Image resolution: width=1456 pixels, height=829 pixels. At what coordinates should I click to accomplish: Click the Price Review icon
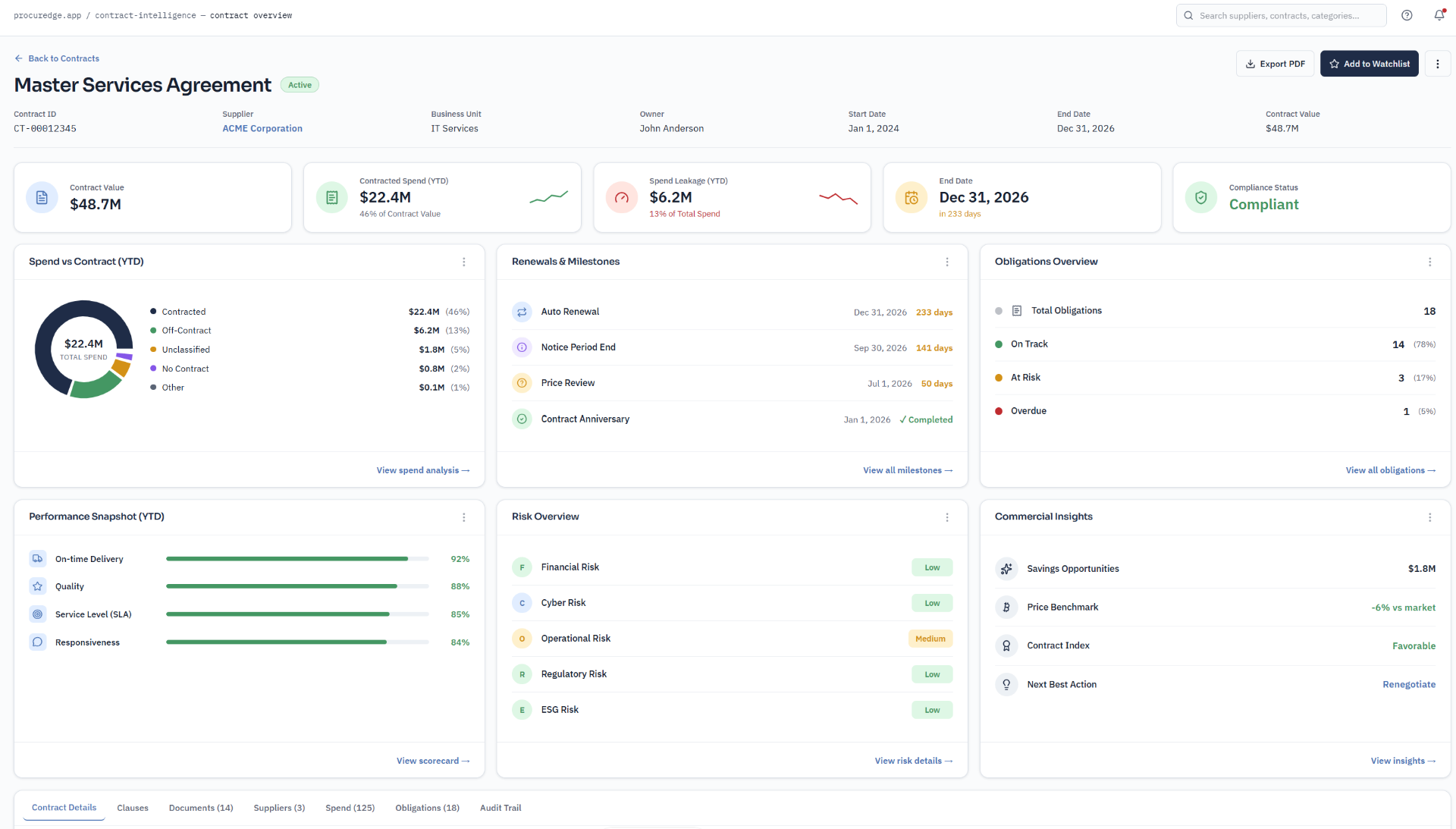522,383
